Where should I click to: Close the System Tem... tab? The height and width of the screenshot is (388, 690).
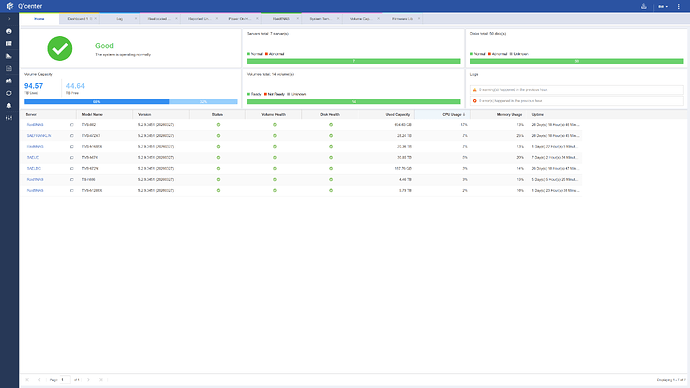coord(338,18)
